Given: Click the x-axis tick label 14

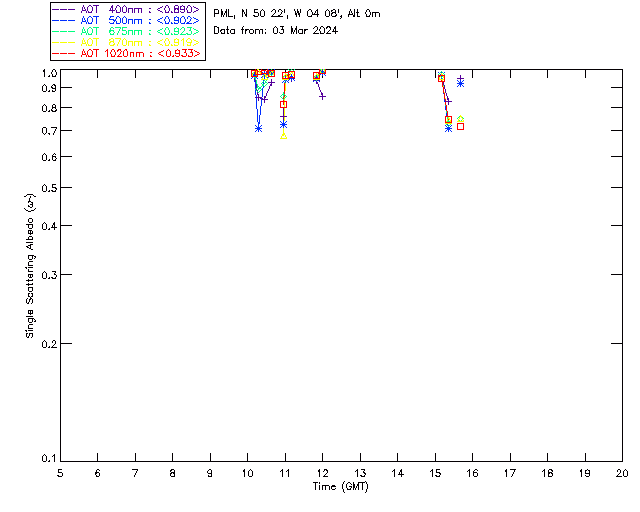Looking at the screenshot, I should tap(398, 473).
